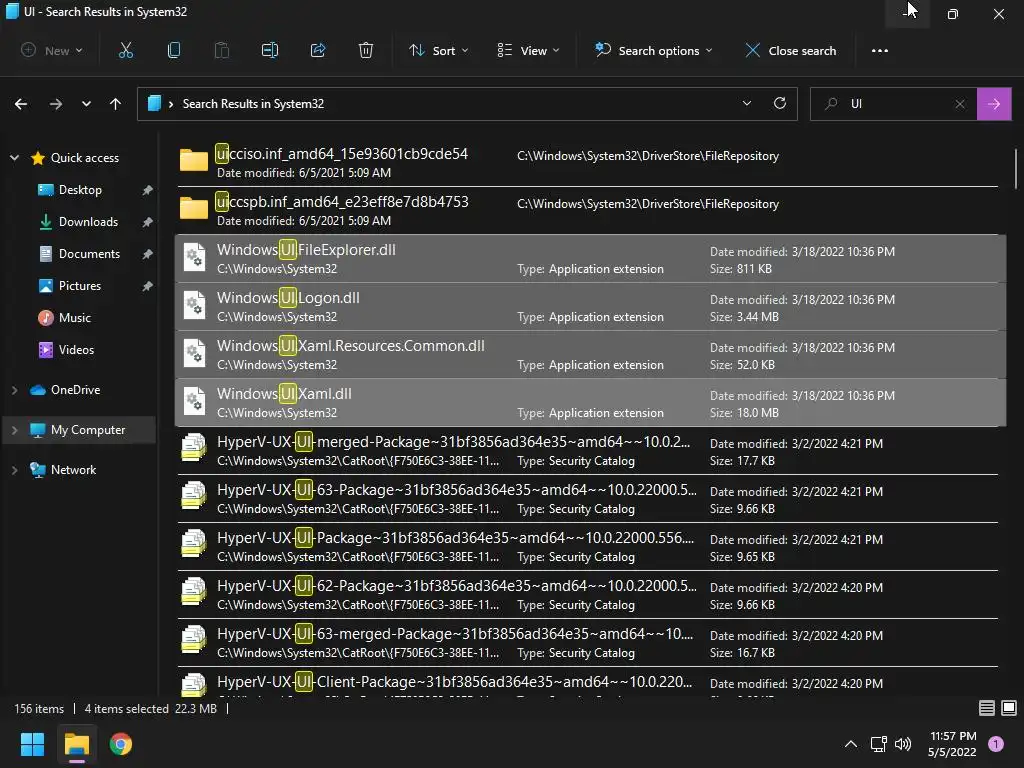
Task: Click the Copy icon in toolbar
Action: coord(174,50)
